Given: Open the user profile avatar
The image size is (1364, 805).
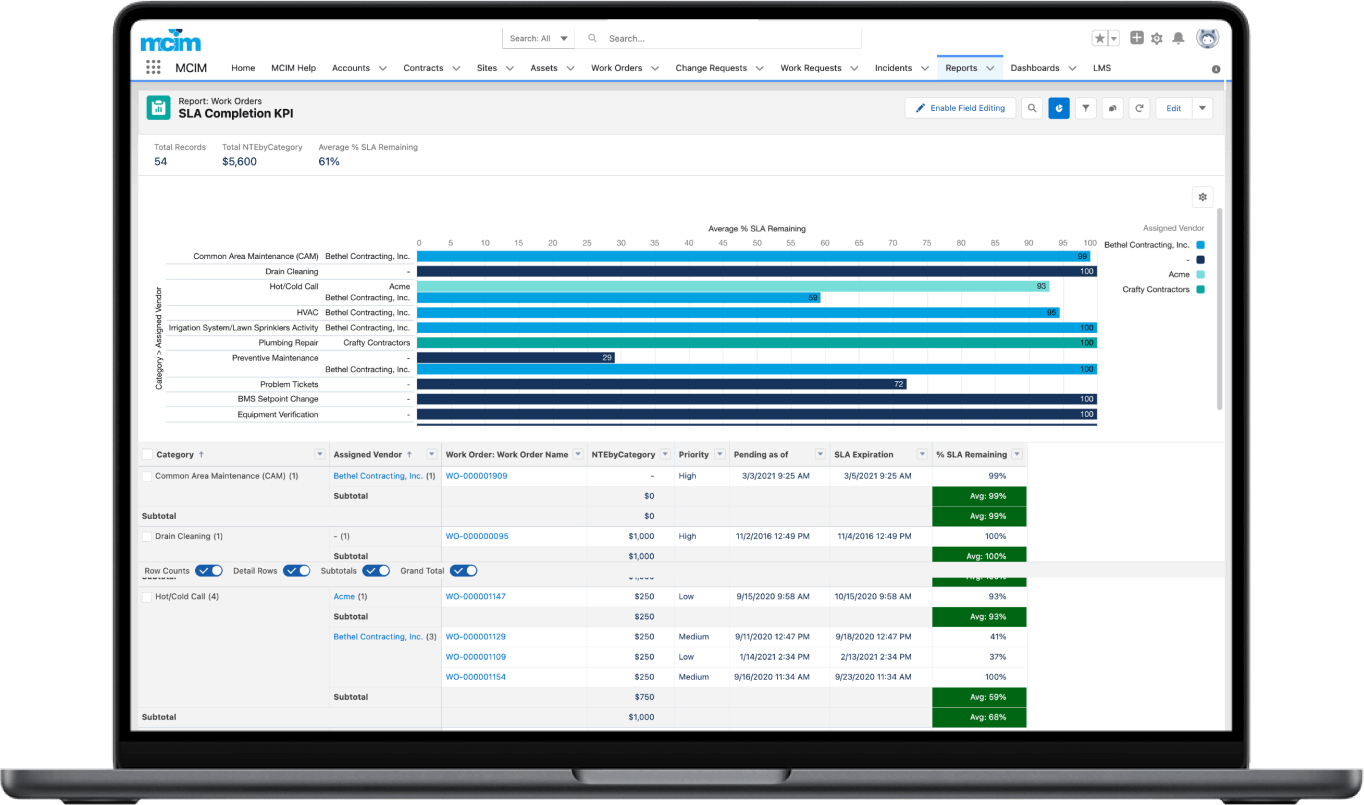Looking at the screenshot, I should pyautogui.click(x=1208, y=38).
